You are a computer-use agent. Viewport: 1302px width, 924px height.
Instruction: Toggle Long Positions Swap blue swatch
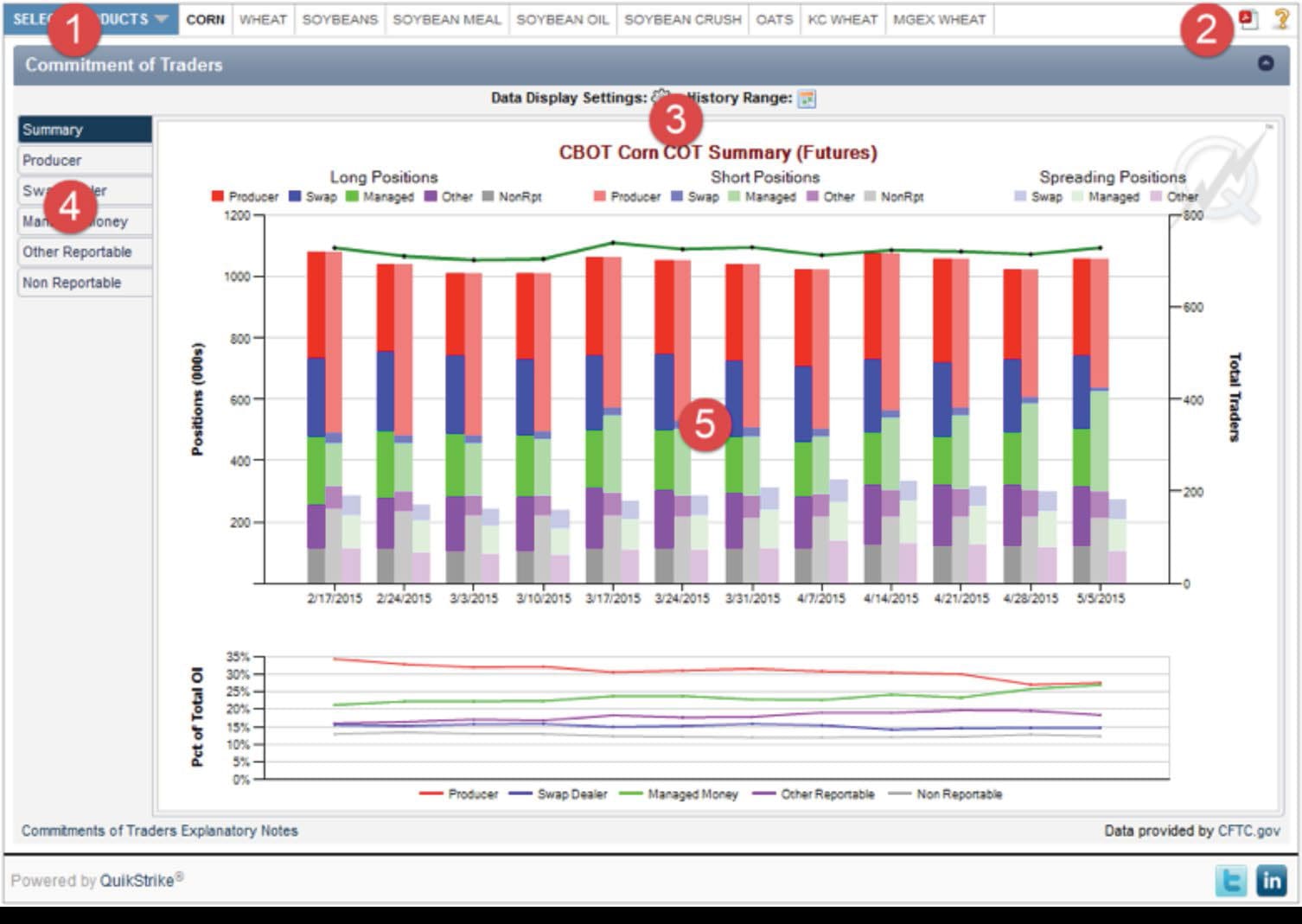point(295,197)
